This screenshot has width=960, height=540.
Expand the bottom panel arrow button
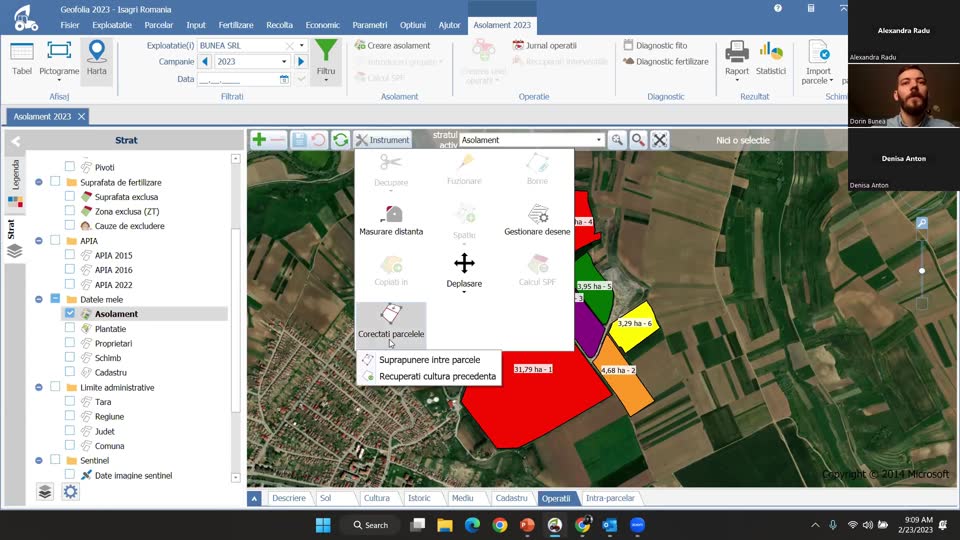tap(254, 498)
